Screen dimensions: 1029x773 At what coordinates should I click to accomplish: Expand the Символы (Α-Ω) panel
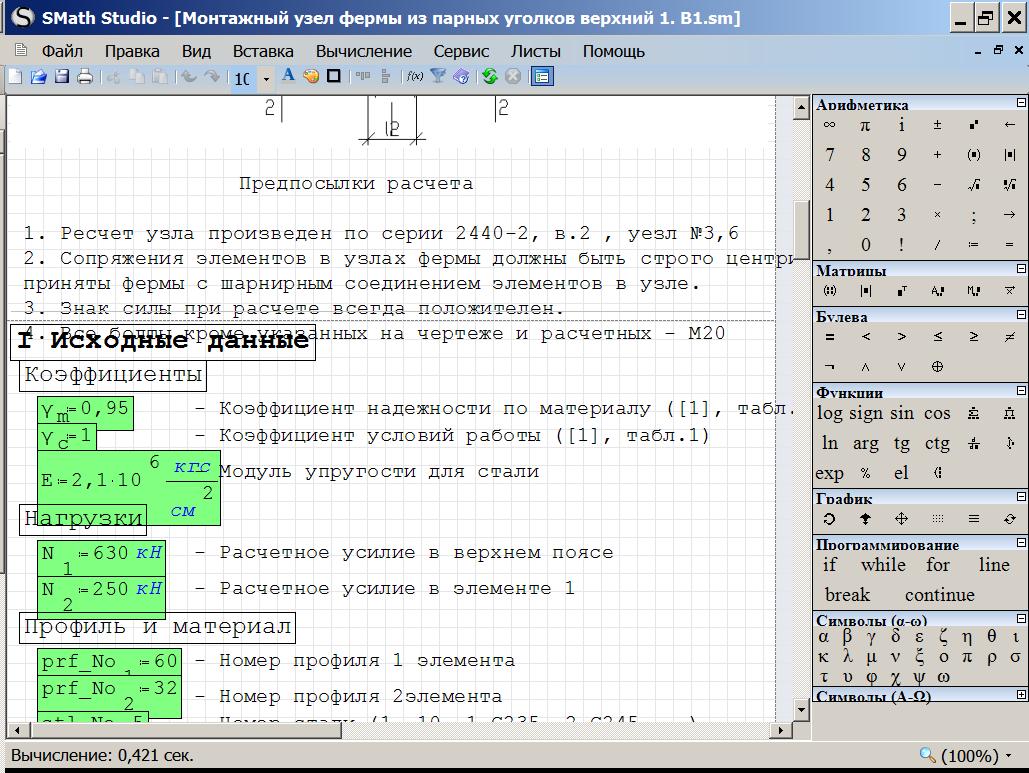point(1021,695)
